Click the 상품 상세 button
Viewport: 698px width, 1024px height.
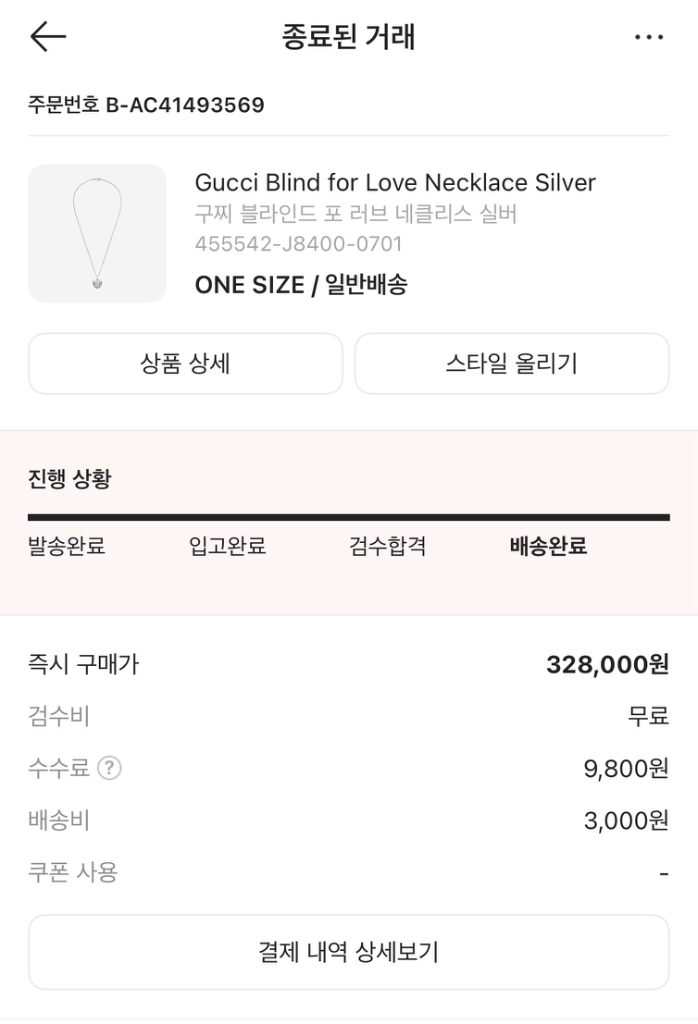(185, 364)
